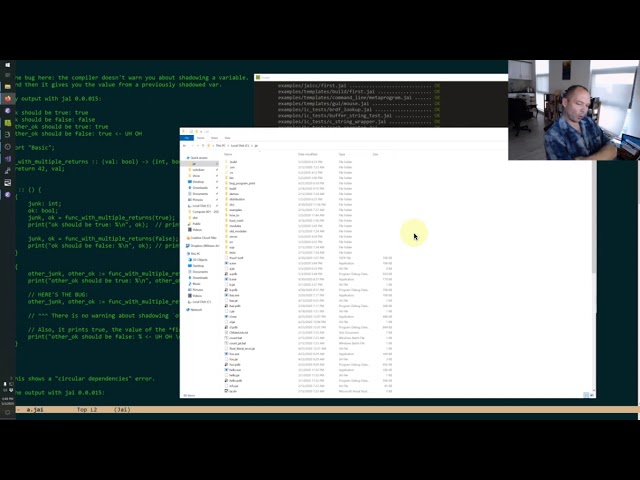Click the Explorer vertical scrollbar
640x480 pixels.
pyautogui.click(x=593, y=218)
